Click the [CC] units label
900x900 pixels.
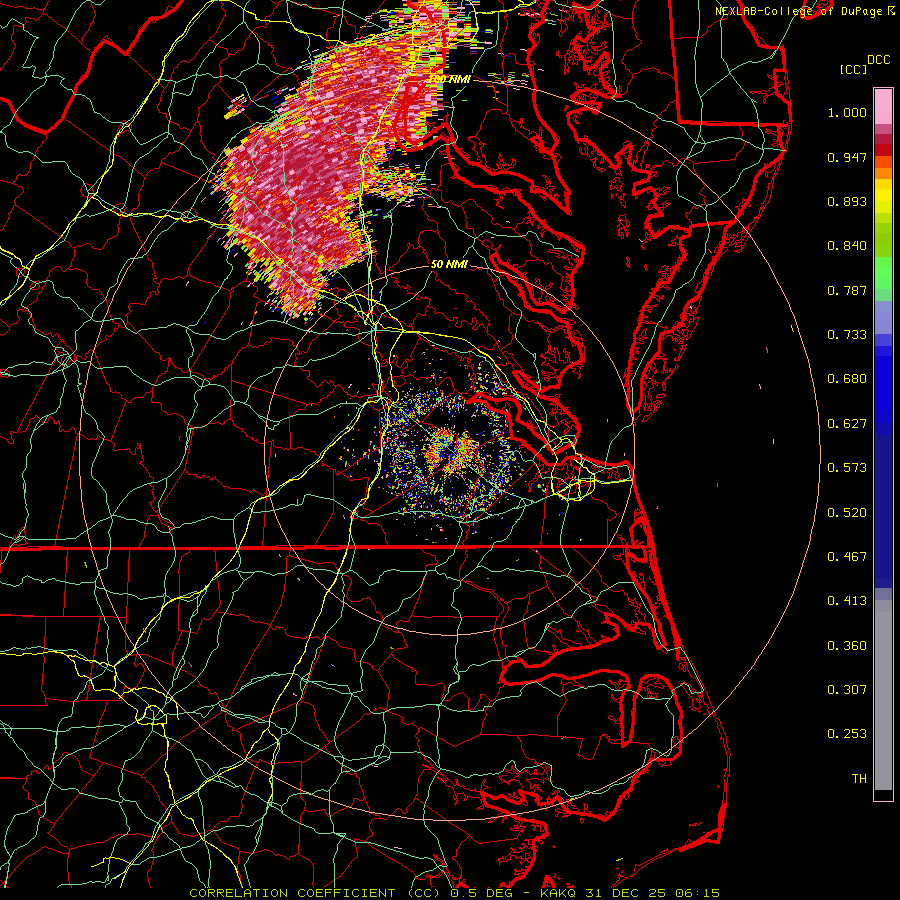coord(853,69)
